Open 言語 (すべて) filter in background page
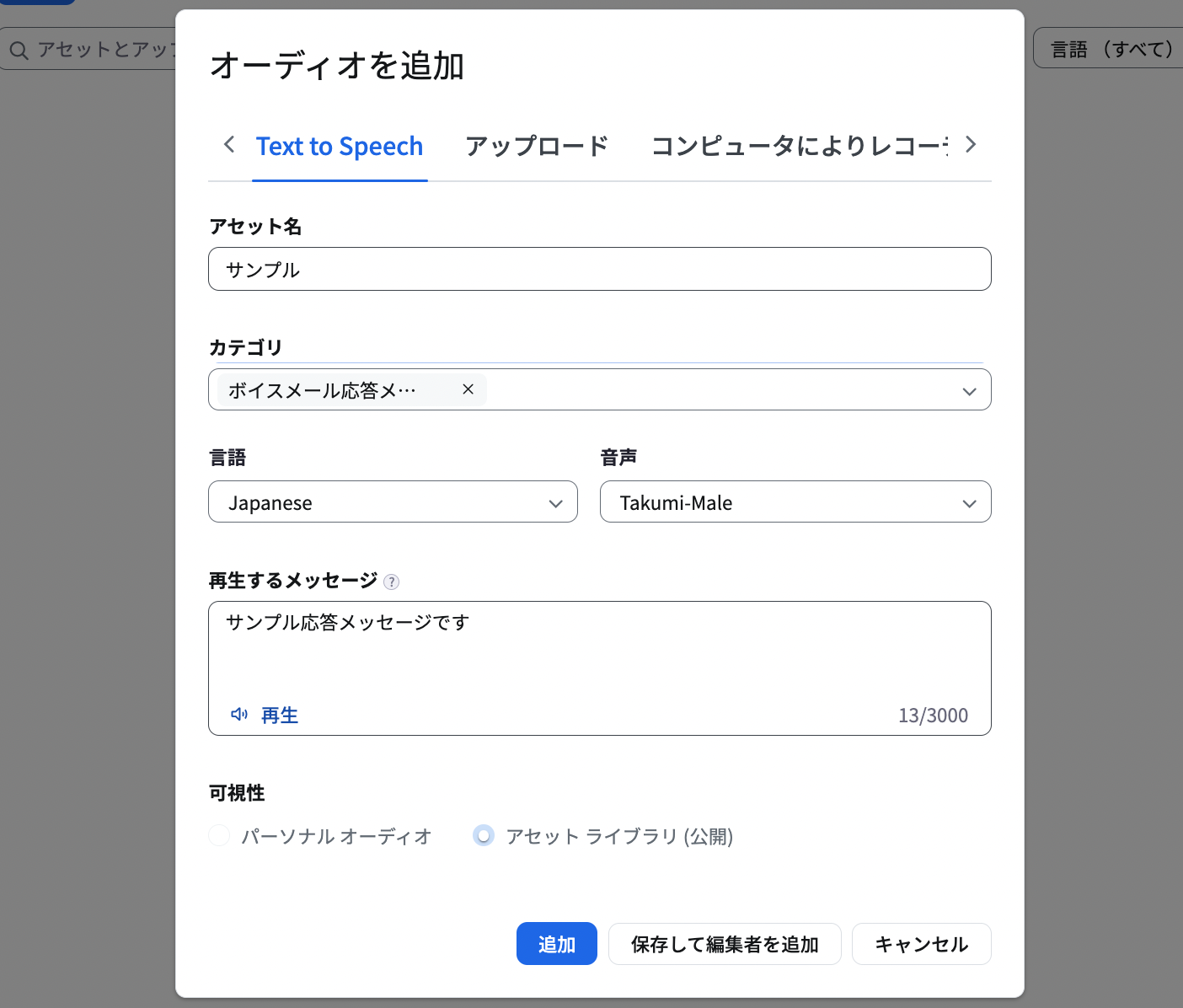Image resolution: width=1183 pixels, height=1008 pixels. [1108, 49]
